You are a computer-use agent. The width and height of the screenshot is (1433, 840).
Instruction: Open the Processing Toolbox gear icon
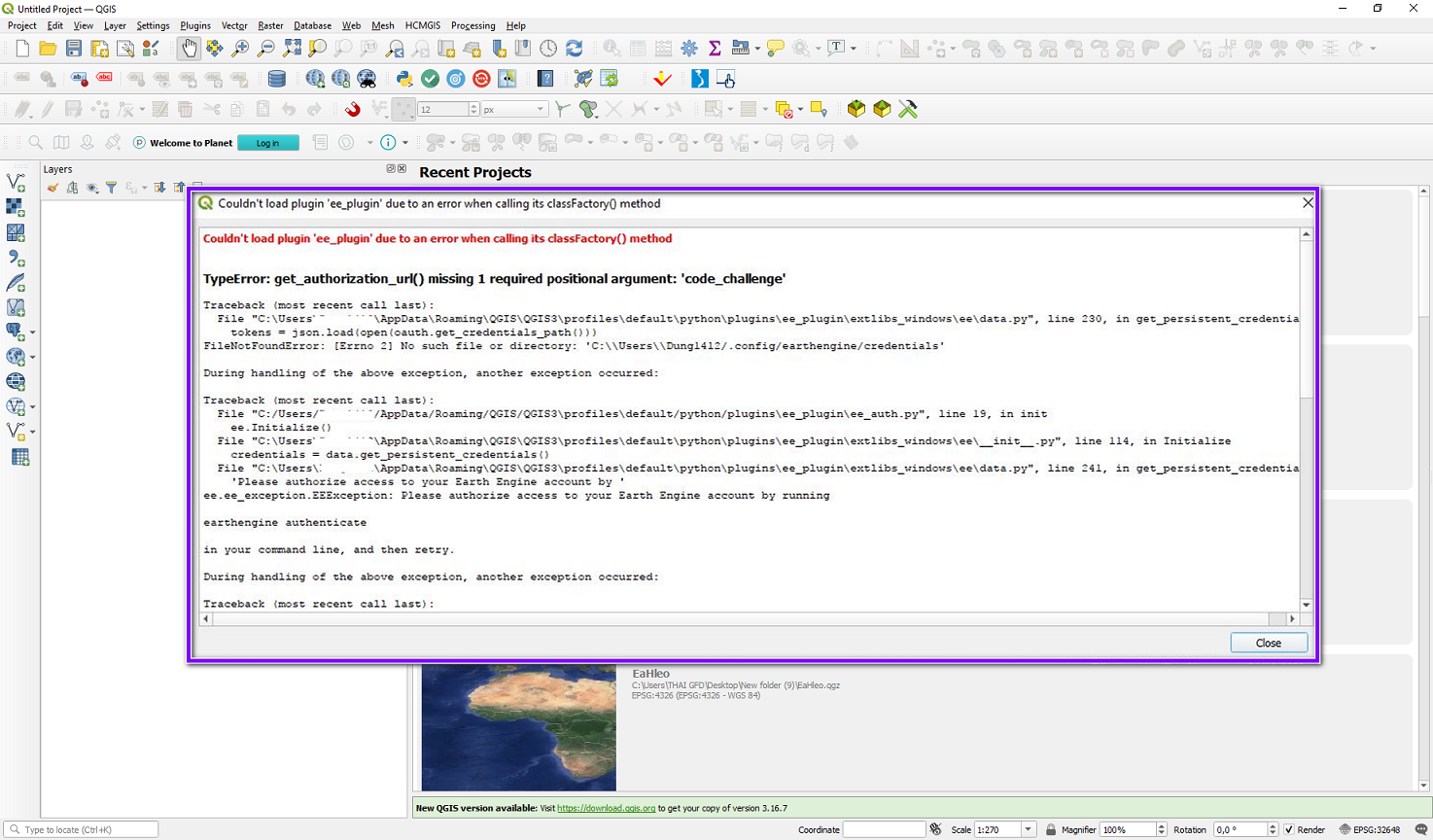pos(689,49)
